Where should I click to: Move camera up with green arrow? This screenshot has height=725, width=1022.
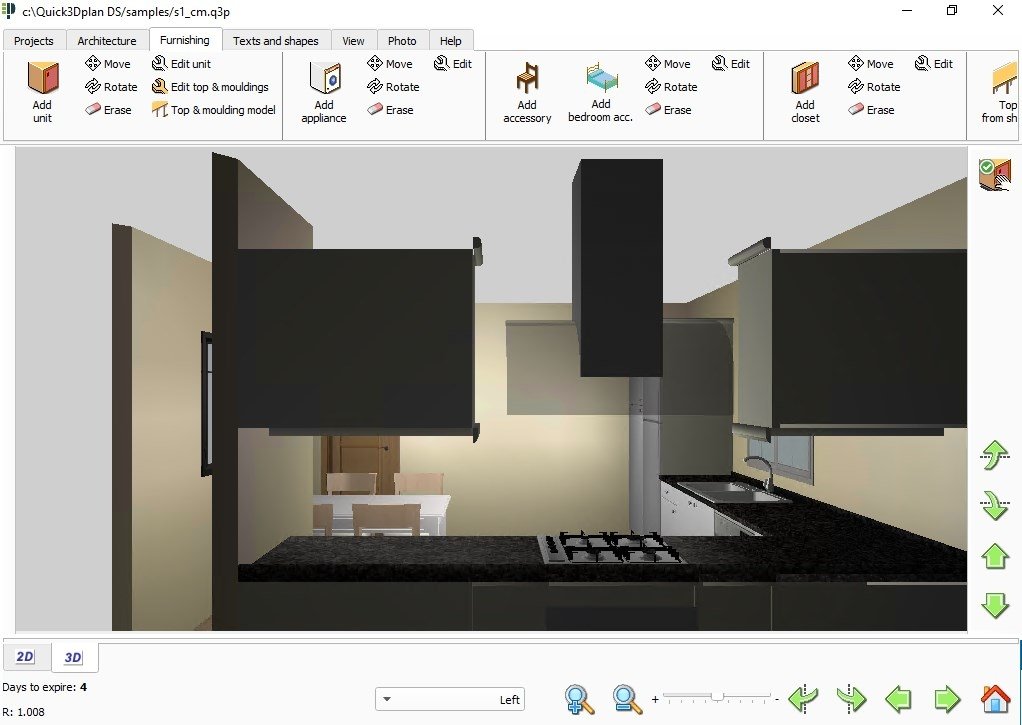click(995, 556)
